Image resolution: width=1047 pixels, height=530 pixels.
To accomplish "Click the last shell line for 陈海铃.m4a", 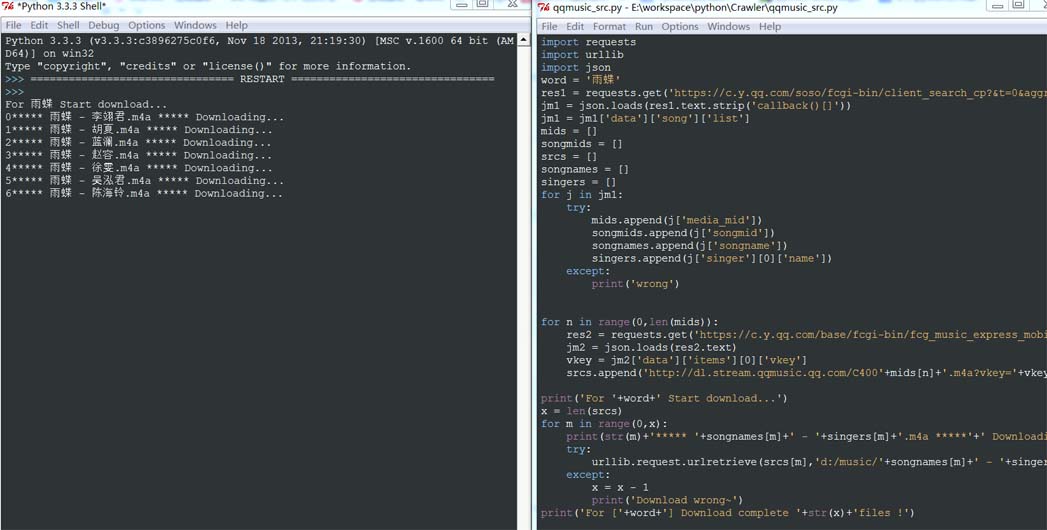I will coord(144,194).
